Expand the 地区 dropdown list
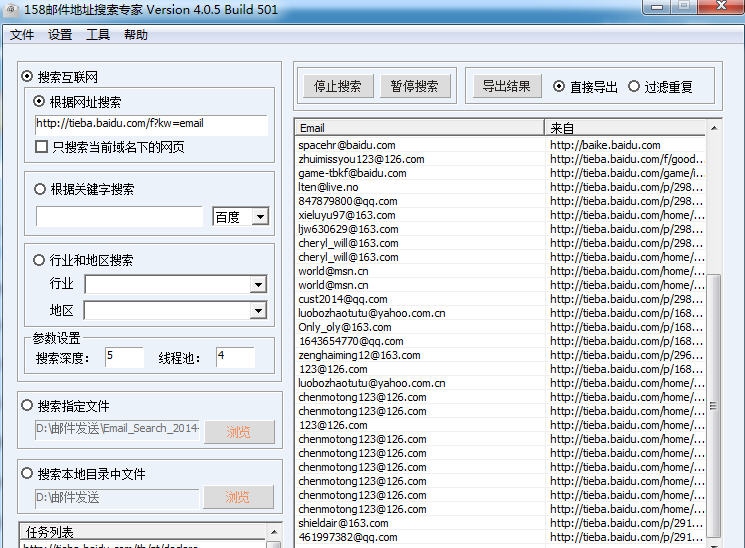This screenshot has width=745, height=548. coord(258,311)
